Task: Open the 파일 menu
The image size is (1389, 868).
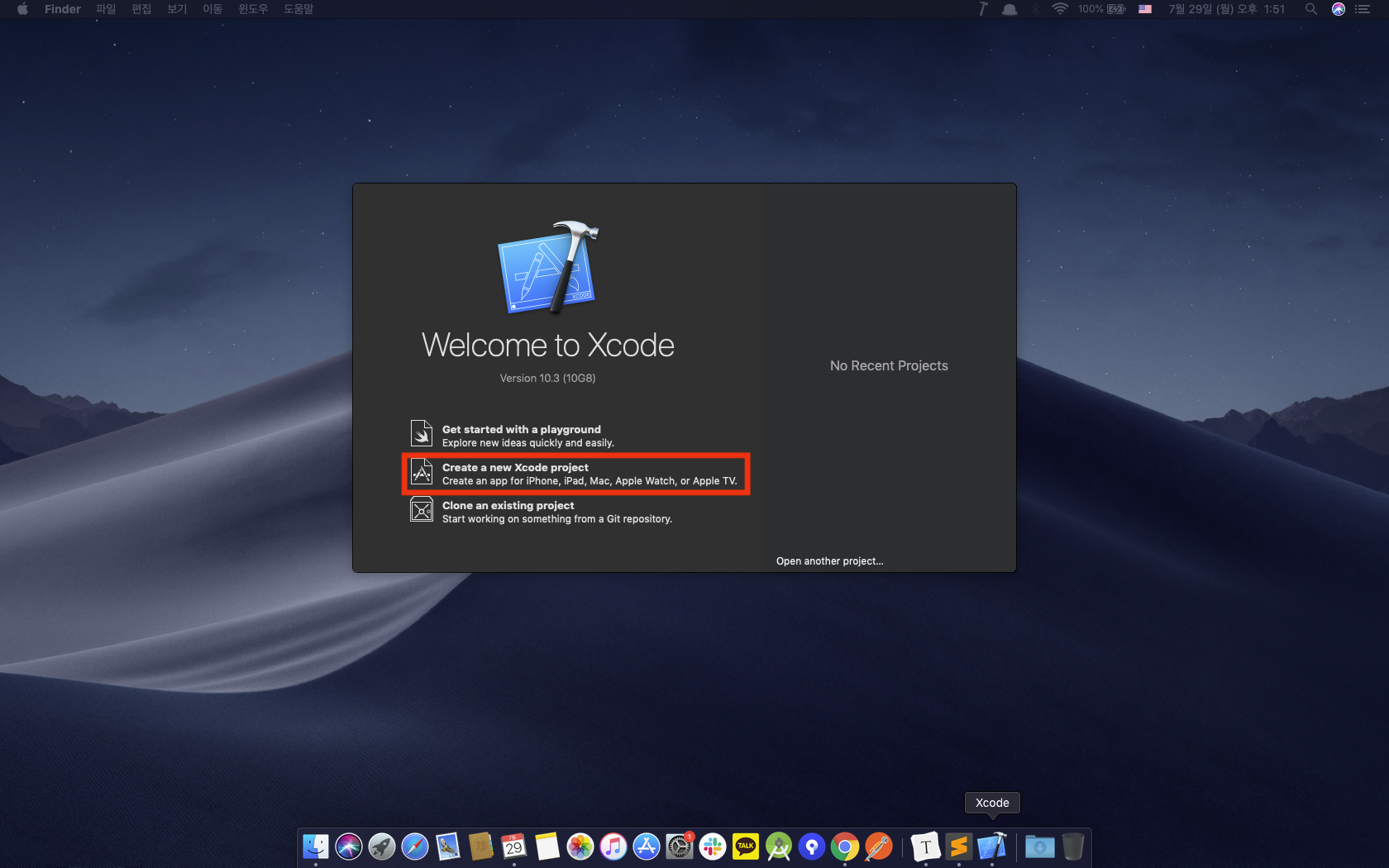Action: [106, 9]
